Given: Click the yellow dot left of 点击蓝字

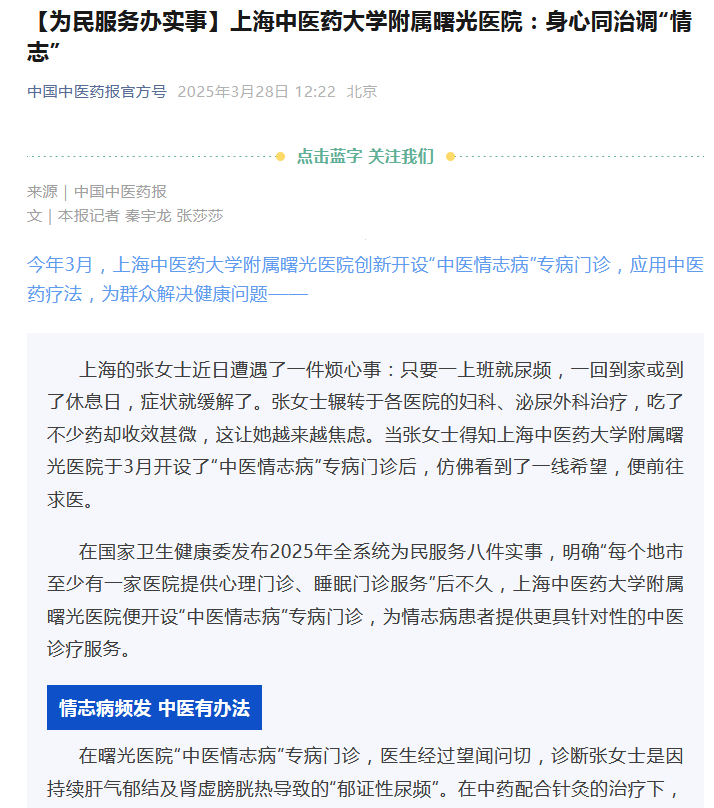Looking at the screenshot, I should click(280, 157).
